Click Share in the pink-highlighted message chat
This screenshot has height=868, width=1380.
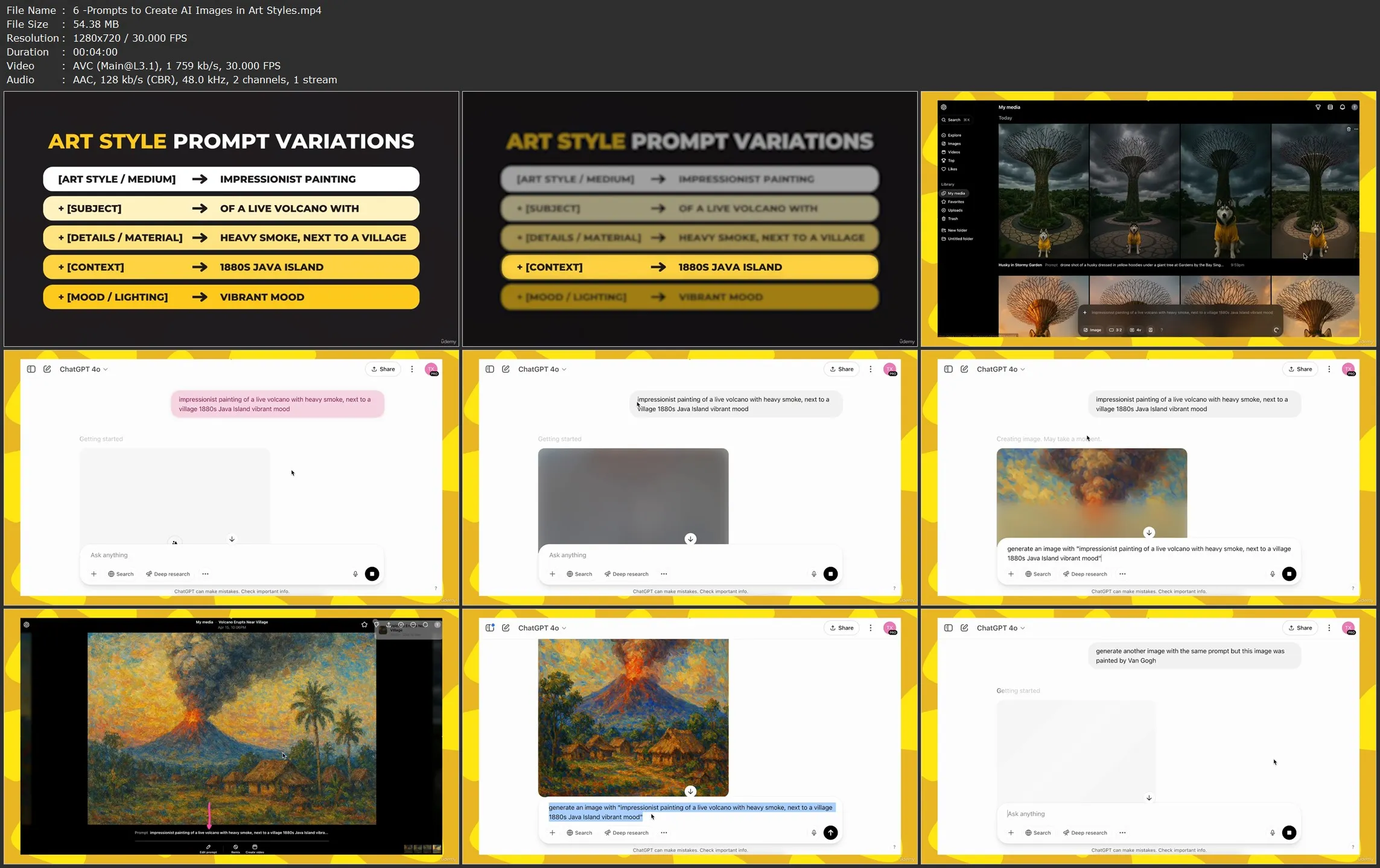(383, 369)
